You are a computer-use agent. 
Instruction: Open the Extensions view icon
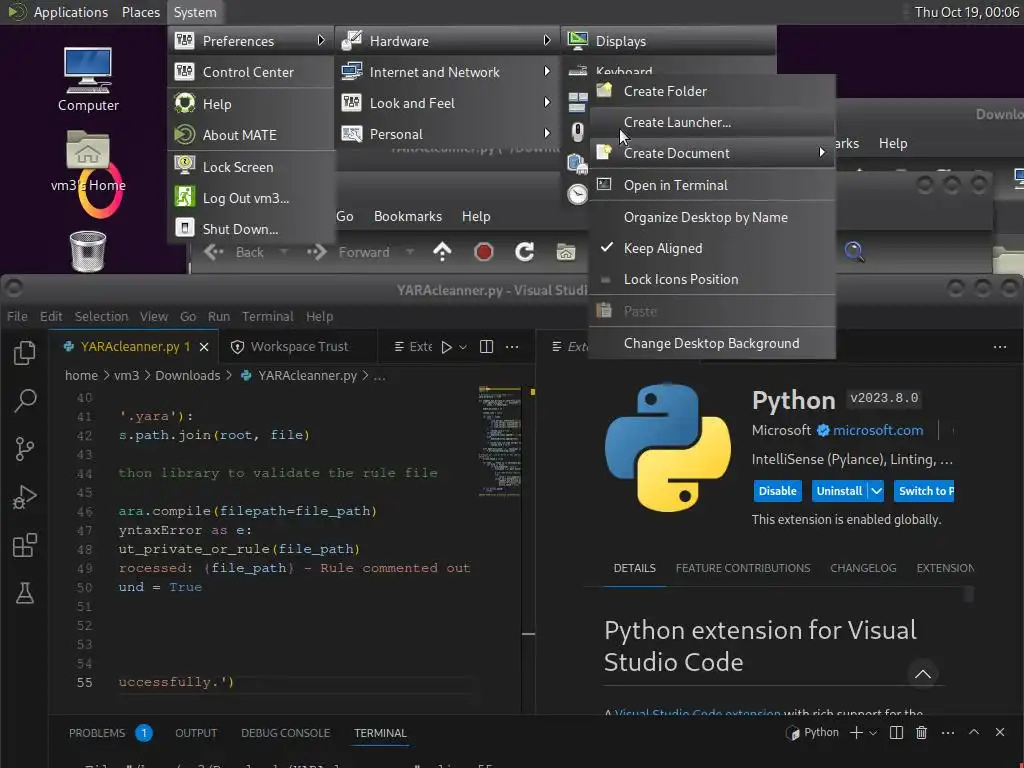click(25, 545)
